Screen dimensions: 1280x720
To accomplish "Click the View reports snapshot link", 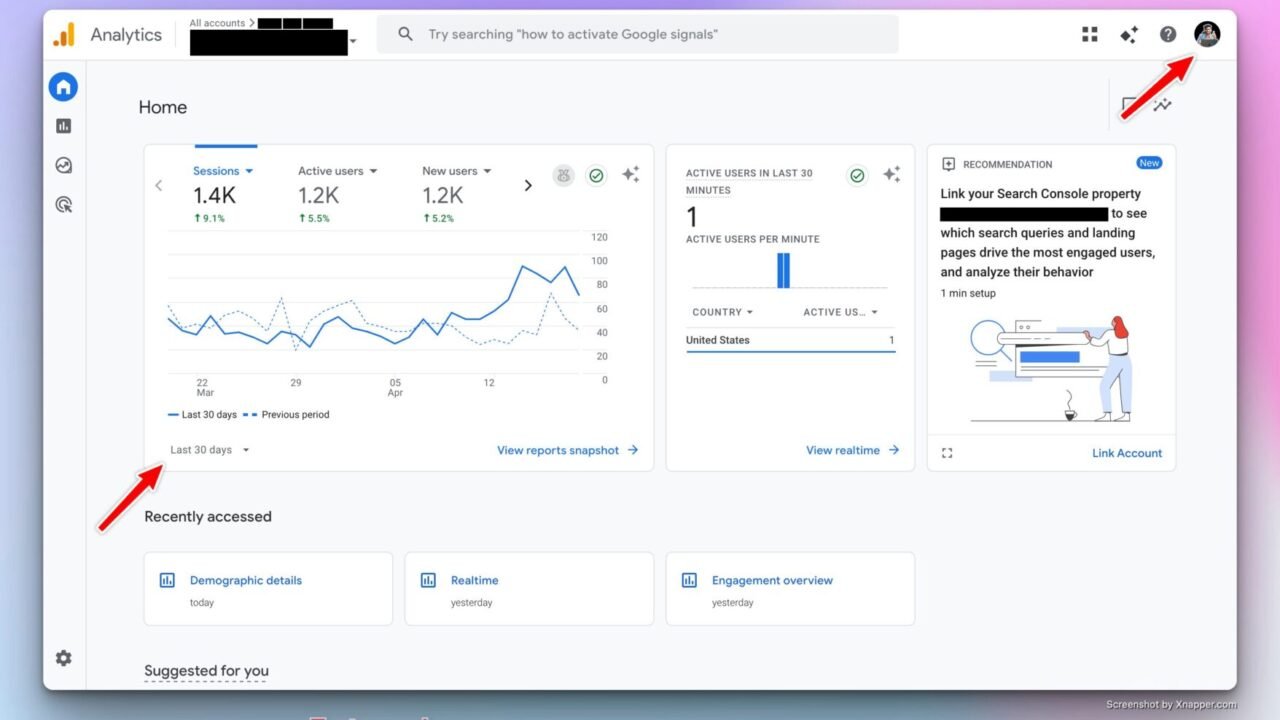I will tap(568, 450).
